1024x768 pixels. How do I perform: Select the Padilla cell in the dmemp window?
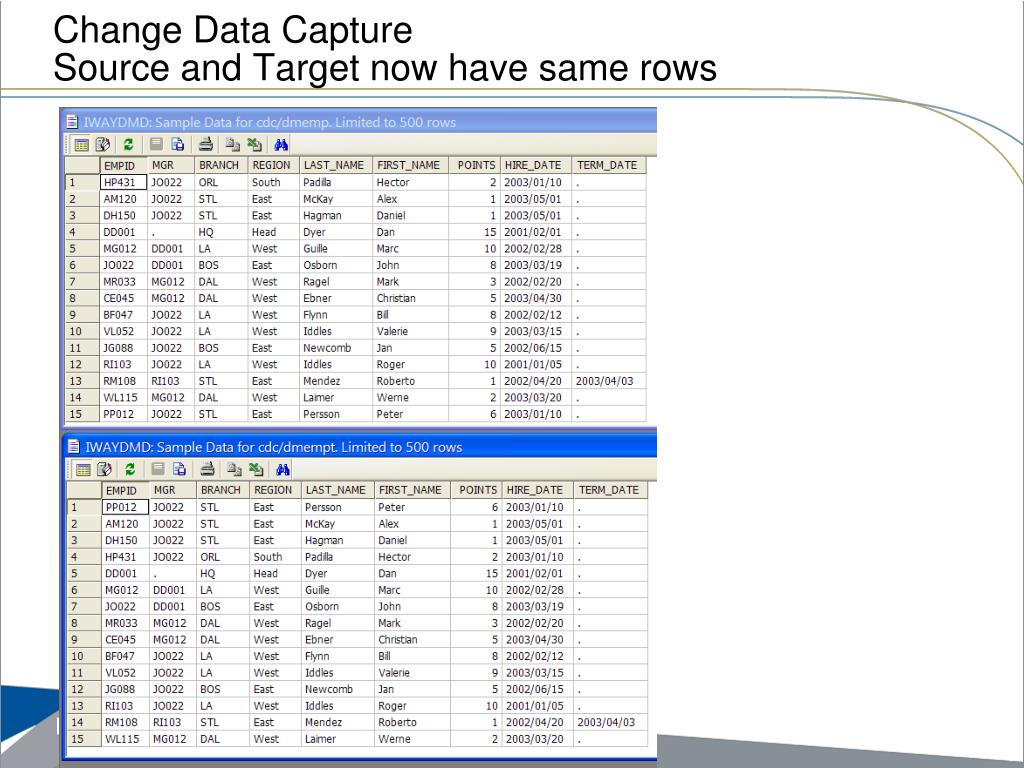tap(336, 182)
